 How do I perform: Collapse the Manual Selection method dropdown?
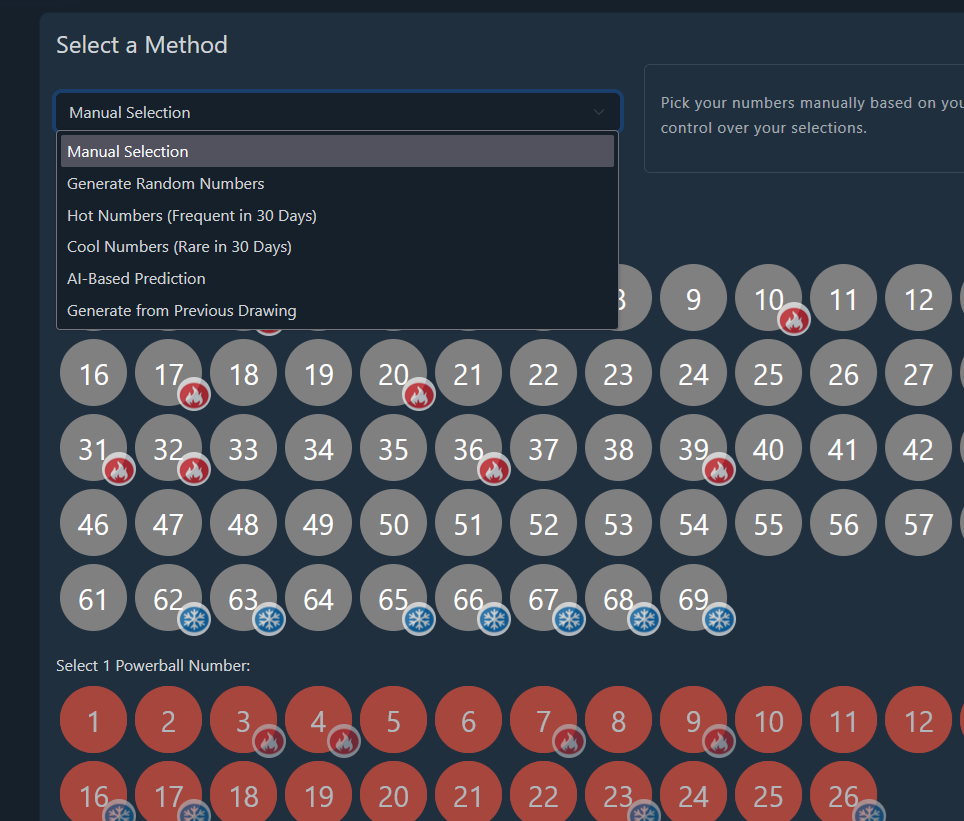[337, 112]
